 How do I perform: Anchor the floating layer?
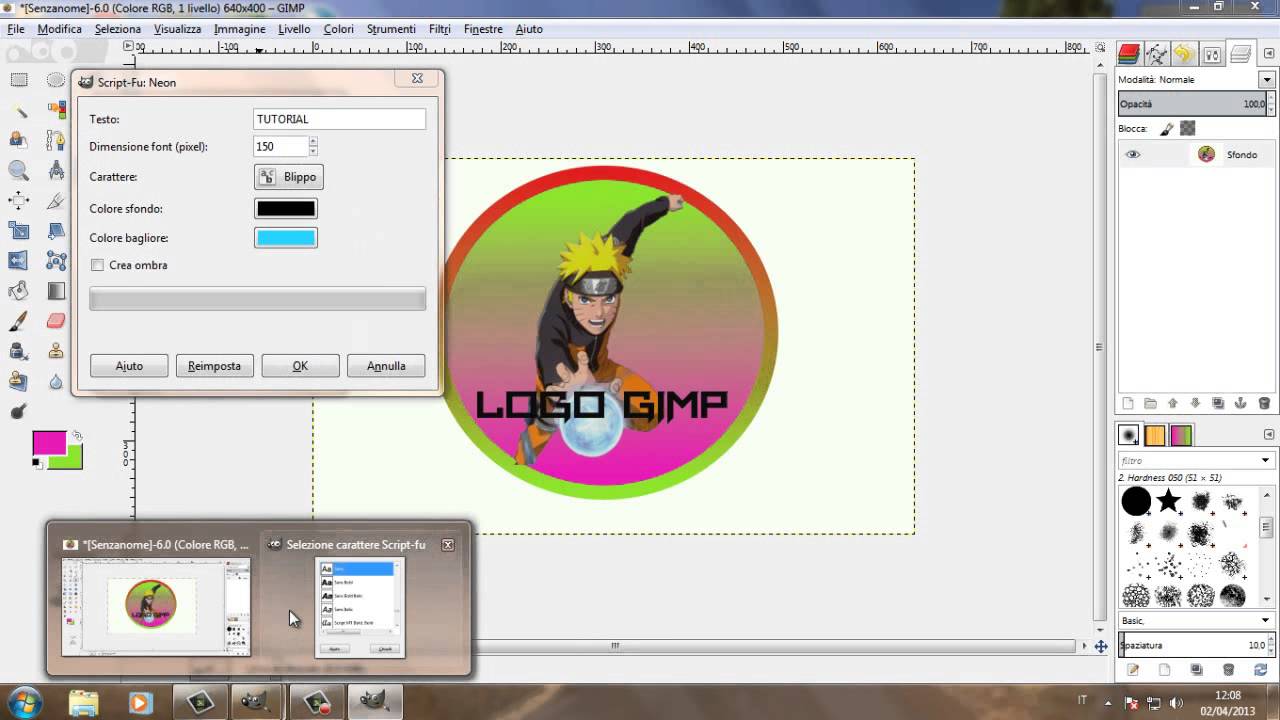point(1241,403)
